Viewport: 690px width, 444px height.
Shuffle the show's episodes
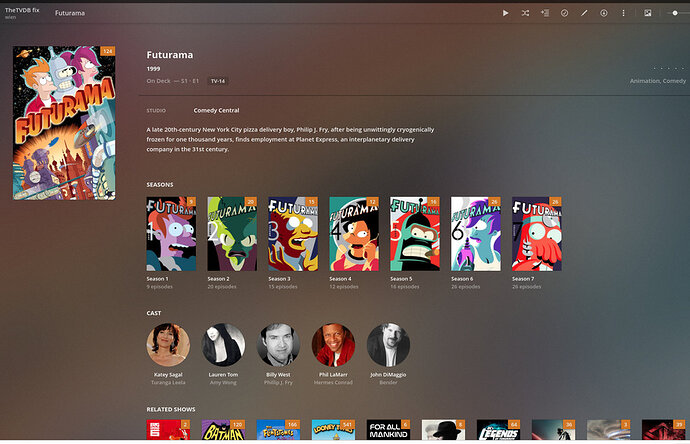tap(525, 13)
